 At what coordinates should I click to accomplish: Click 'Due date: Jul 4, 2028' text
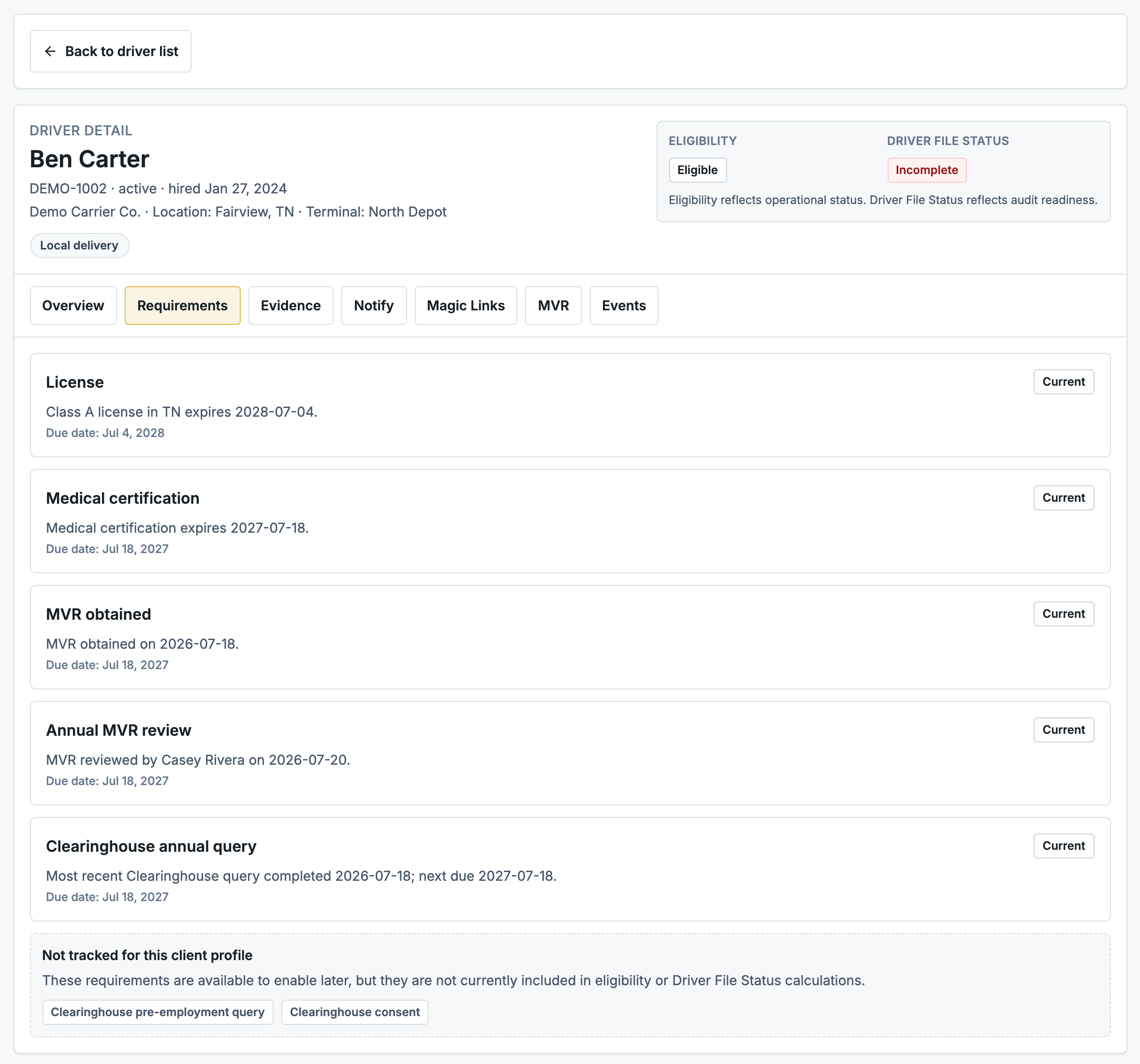point(105,433)
